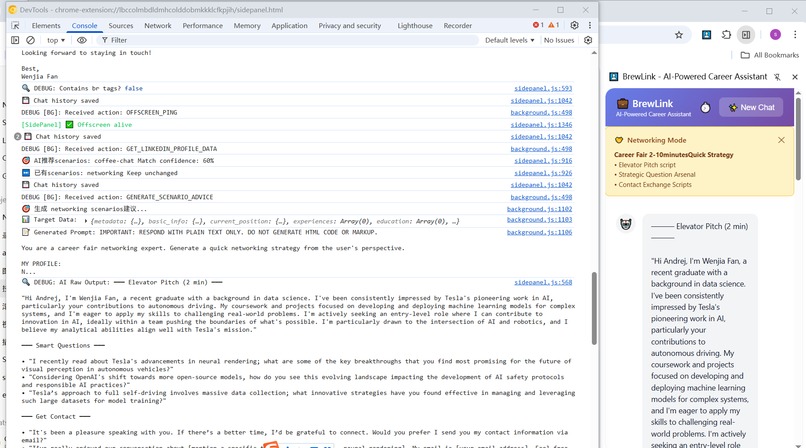Image resolution: width=806 pixels, height=448 pixels.
Task: Click the live expression eye icon
Action: (82, 40)
